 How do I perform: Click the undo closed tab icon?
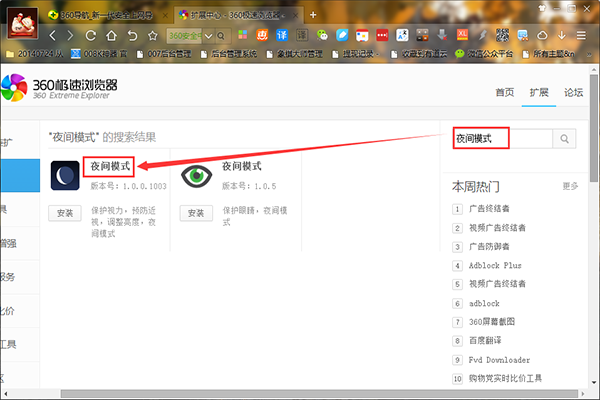pyautogui.click(x=132, y=36)
